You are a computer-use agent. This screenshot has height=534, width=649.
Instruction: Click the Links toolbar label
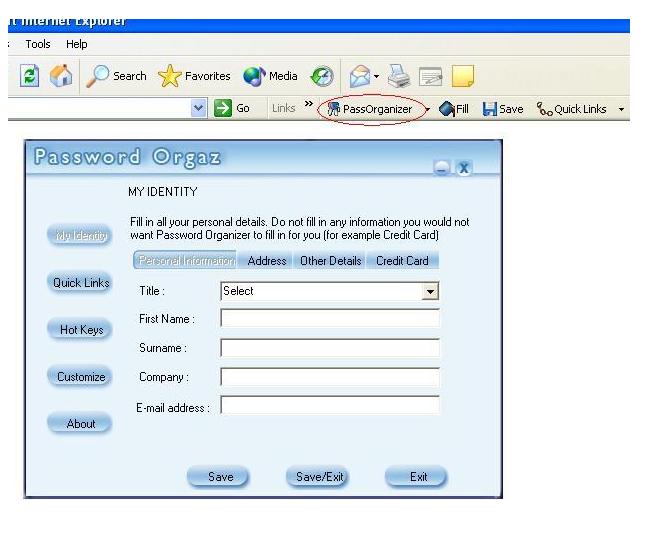pos(284,108)
